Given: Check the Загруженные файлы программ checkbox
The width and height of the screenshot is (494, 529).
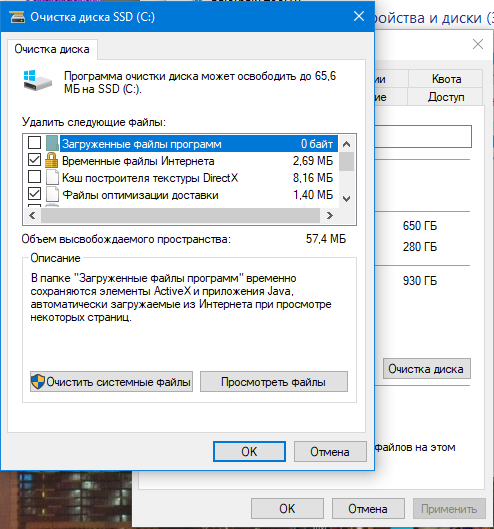Looking at the screenshot, I should pyautogui.click(x=34, y=143).
